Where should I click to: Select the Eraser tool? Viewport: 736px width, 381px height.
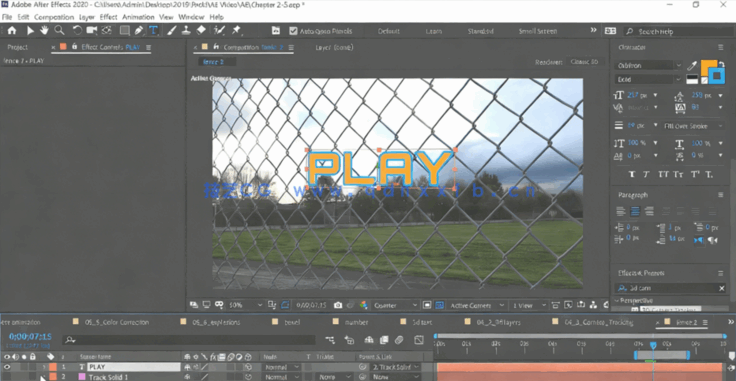201,30
